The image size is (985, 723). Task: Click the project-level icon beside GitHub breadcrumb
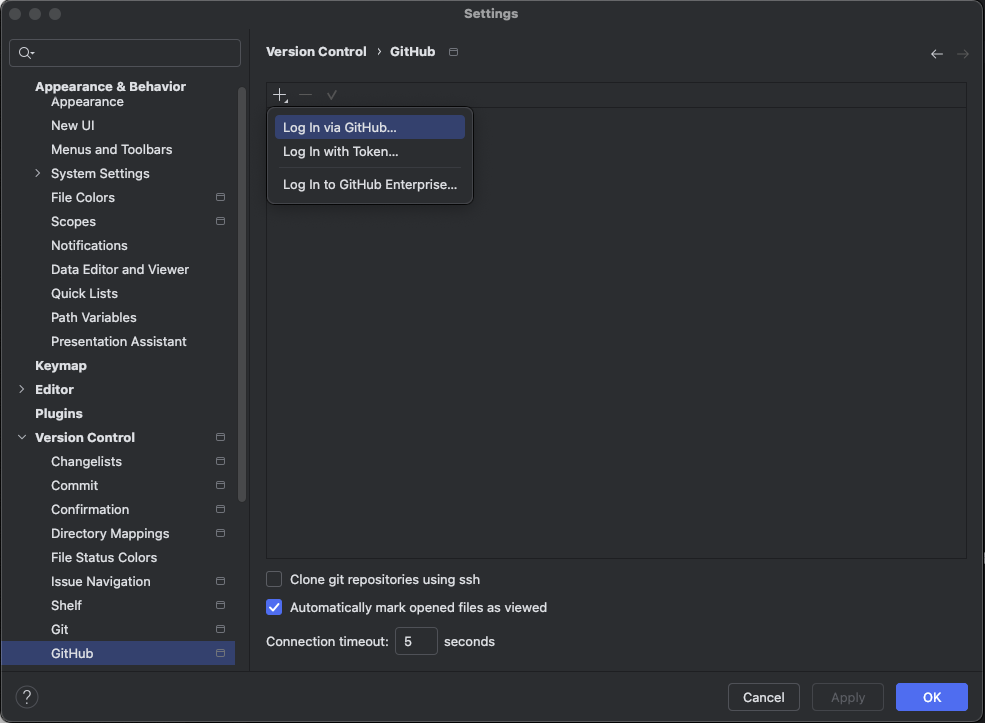[453, 52]
